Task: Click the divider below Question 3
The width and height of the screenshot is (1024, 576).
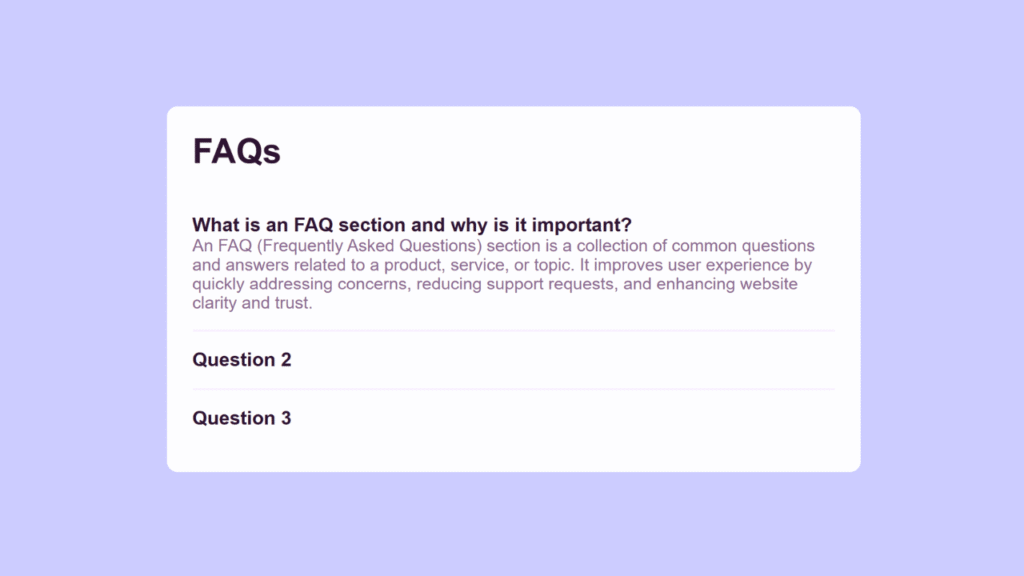Action: [513, 447]
